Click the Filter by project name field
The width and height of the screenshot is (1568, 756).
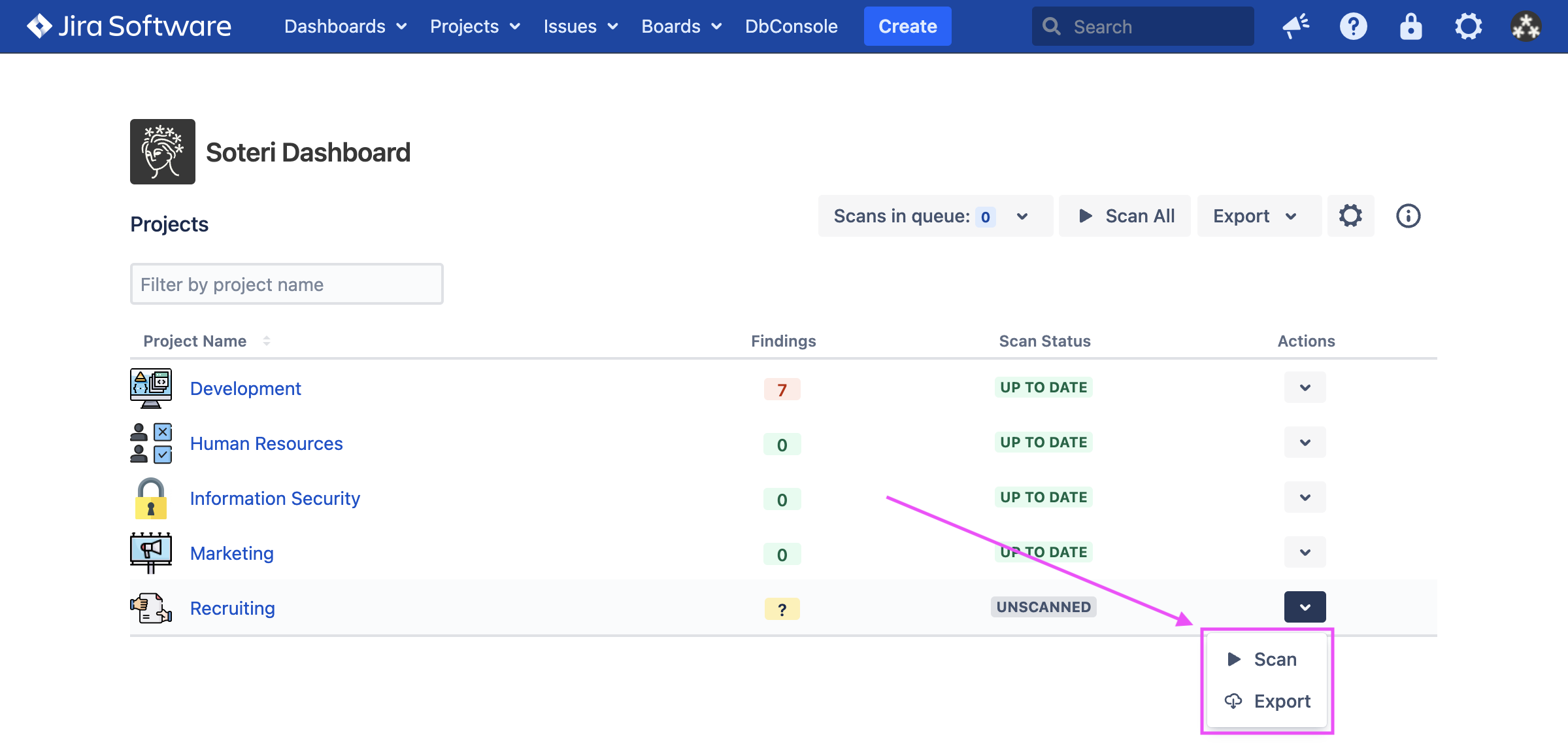286,284
